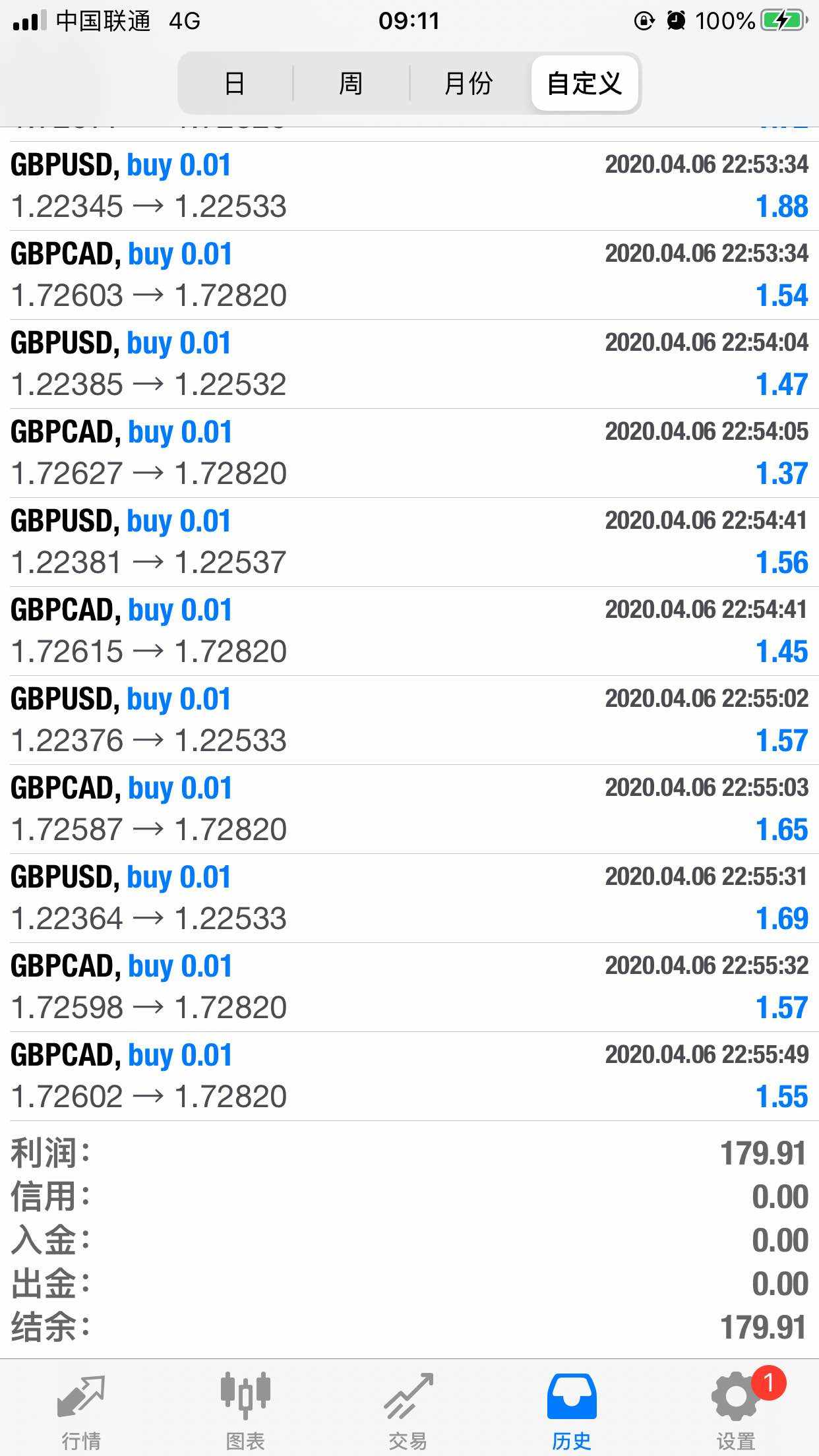Switch to the 日 day period tab
This screenshot has width=819, height=1456.
pos(235,84)
